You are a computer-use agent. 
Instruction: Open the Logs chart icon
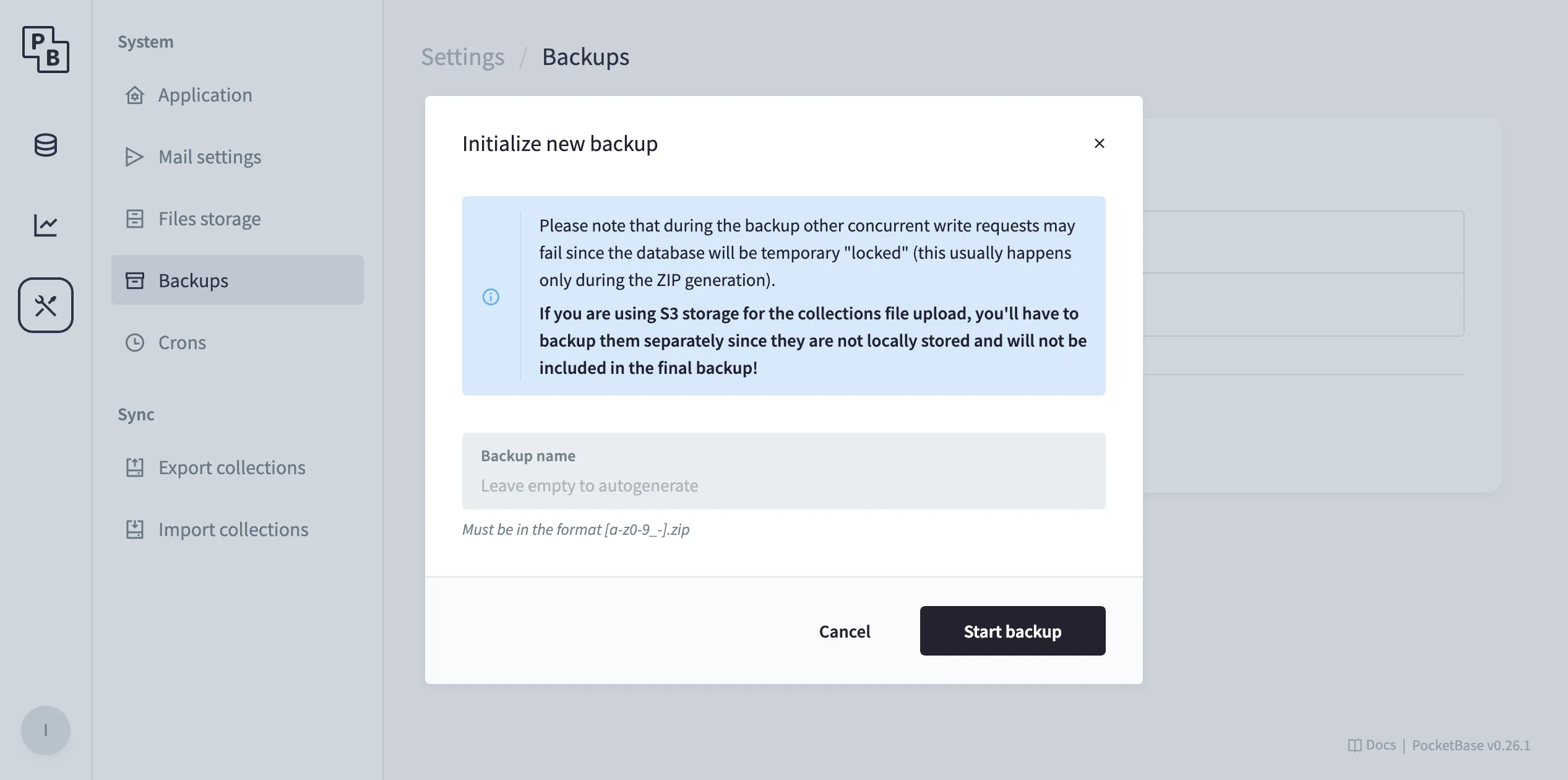coord(46,225)
